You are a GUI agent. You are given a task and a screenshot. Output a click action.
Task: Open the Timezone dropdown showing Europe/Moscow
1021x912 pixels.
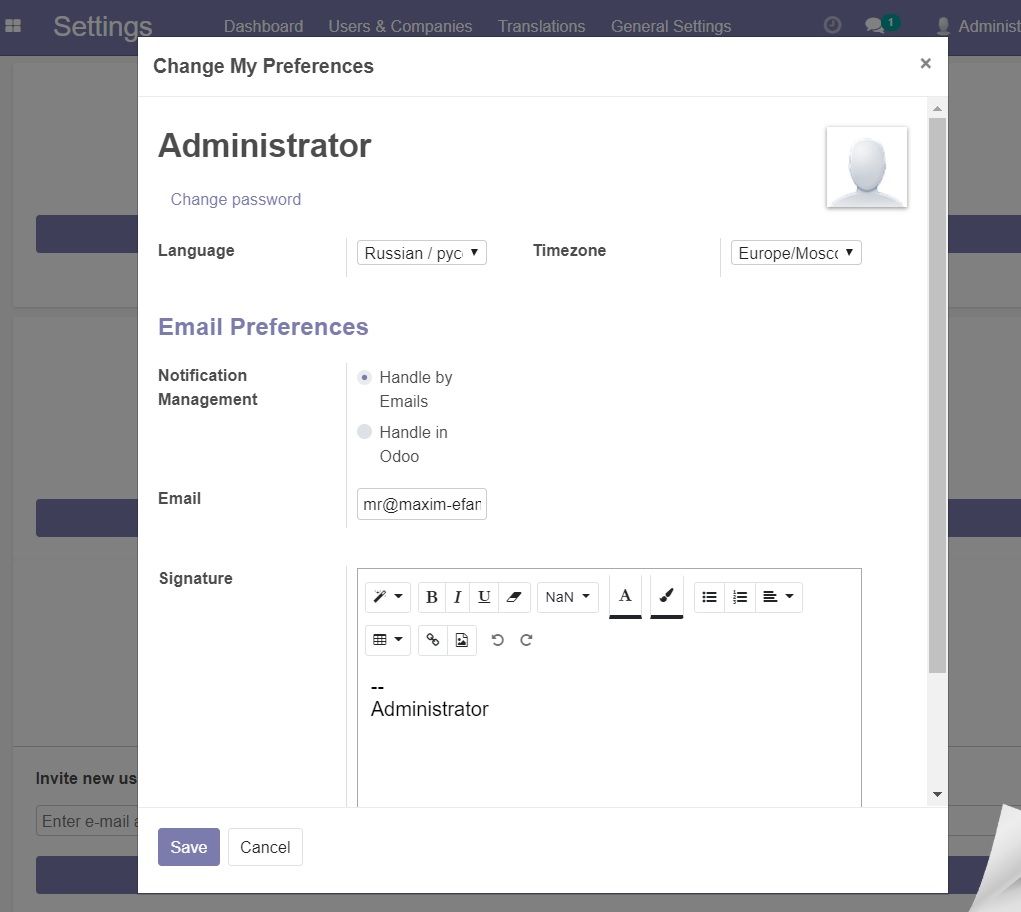point(795,252)
